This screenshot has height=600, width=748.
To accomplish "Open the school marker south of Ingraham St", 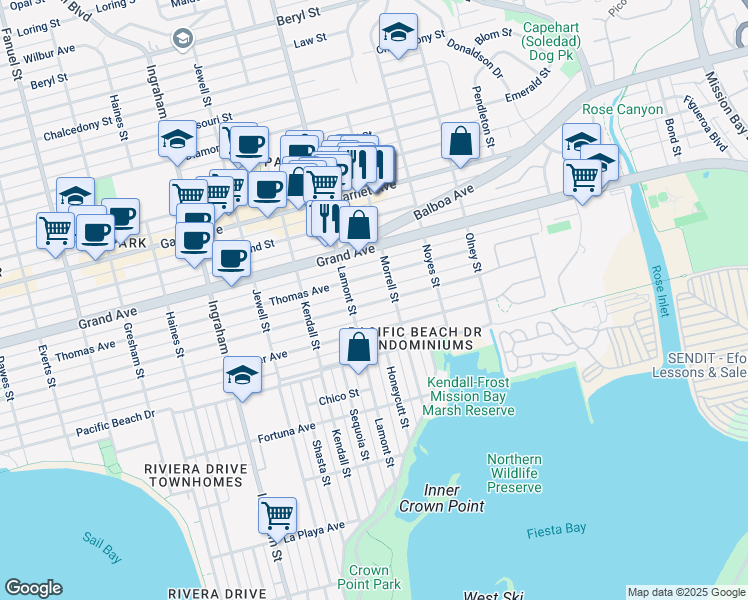I will (x=242, y=375).
